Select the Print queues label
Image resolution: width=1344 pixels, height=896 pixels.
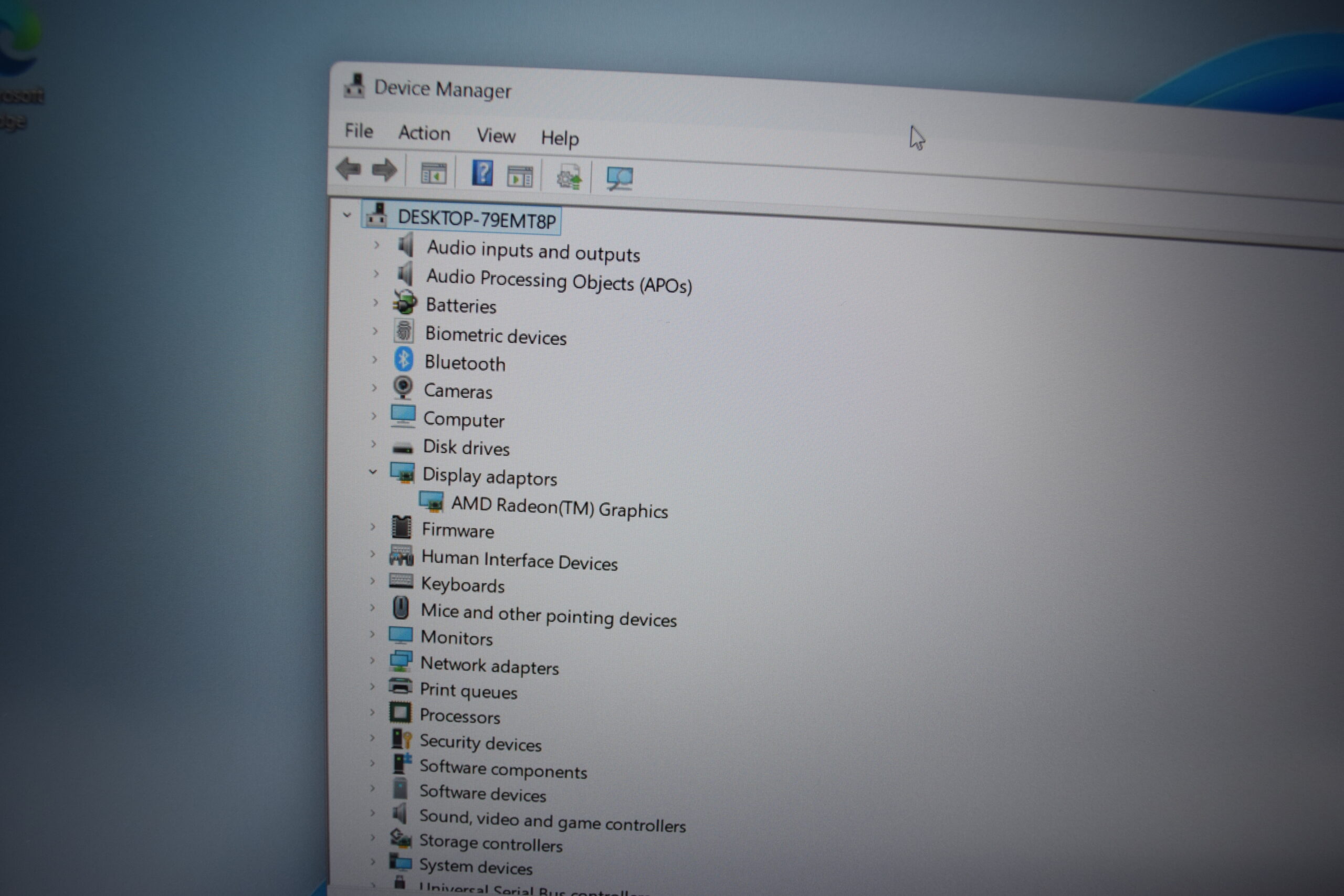tap(468, 691)
